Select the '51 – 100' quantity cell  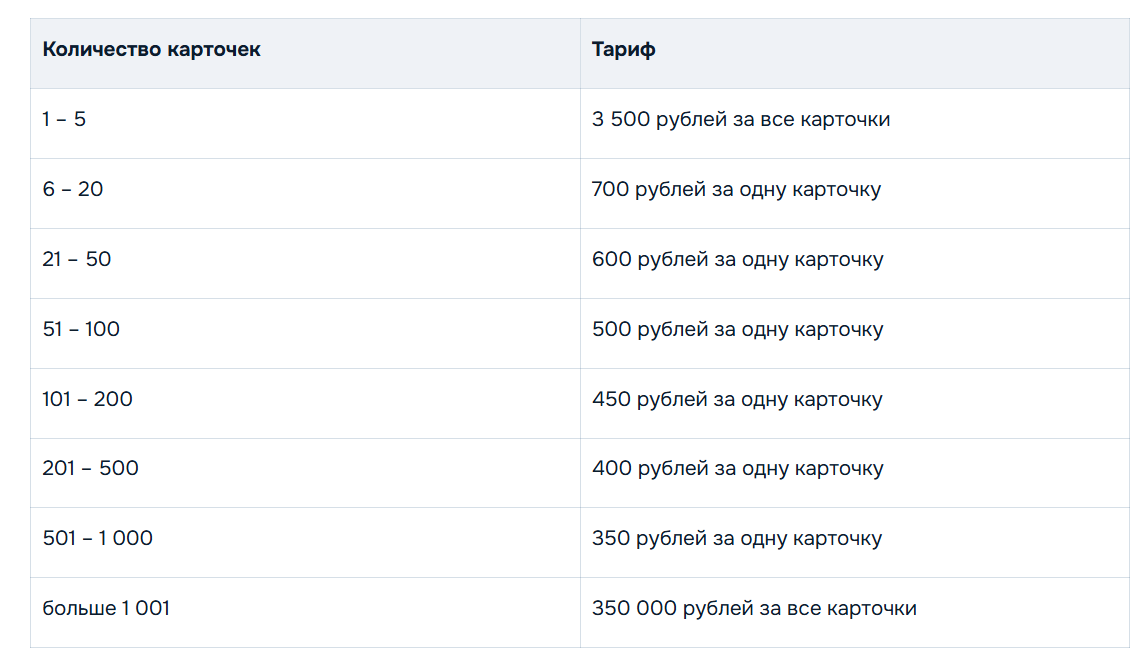click(x=81, y=329)
